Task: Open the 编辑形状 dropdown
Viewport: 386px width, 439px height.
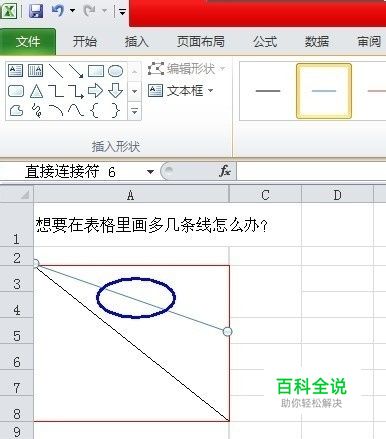Action: click(187, 69)
